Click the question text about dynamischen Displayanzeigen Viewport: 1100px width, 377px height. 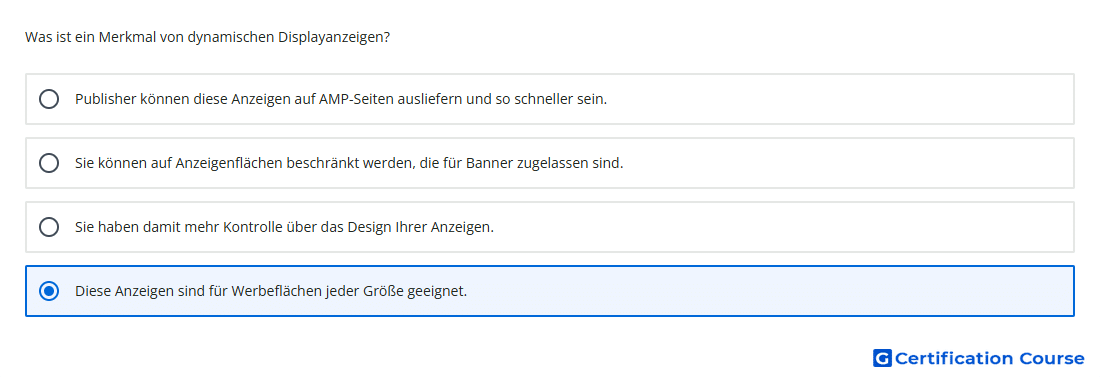(208, 37)
